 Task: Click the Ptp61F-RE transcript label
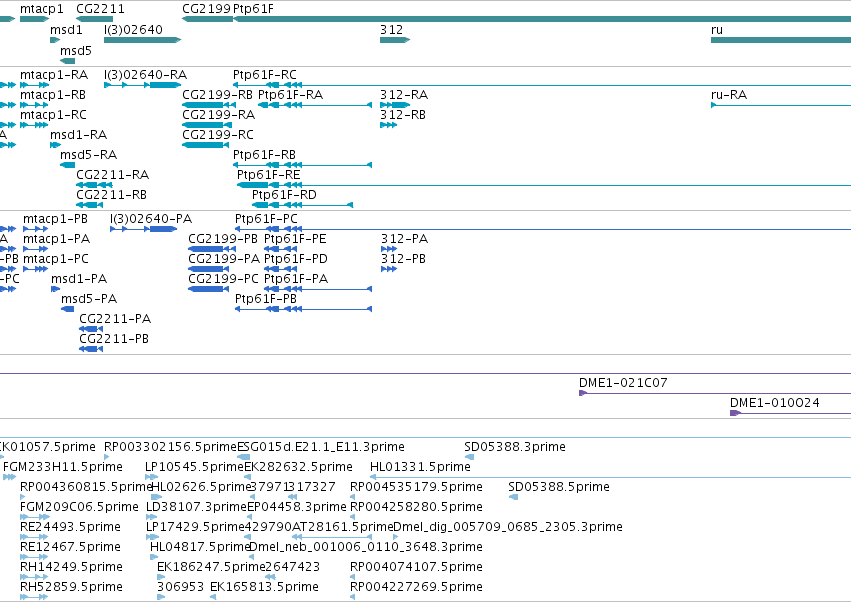coord(268,175)
